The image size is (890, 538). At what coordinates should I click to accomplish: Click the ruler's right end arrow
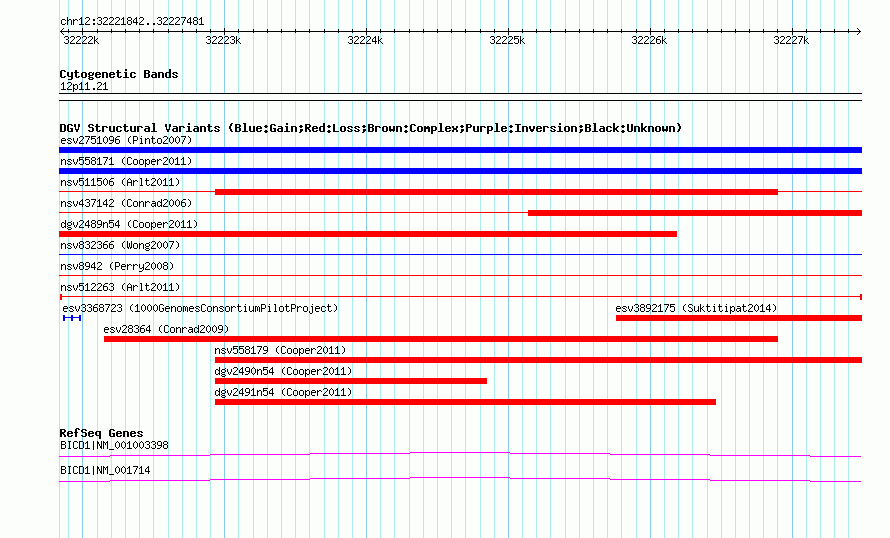click(859, 32)
